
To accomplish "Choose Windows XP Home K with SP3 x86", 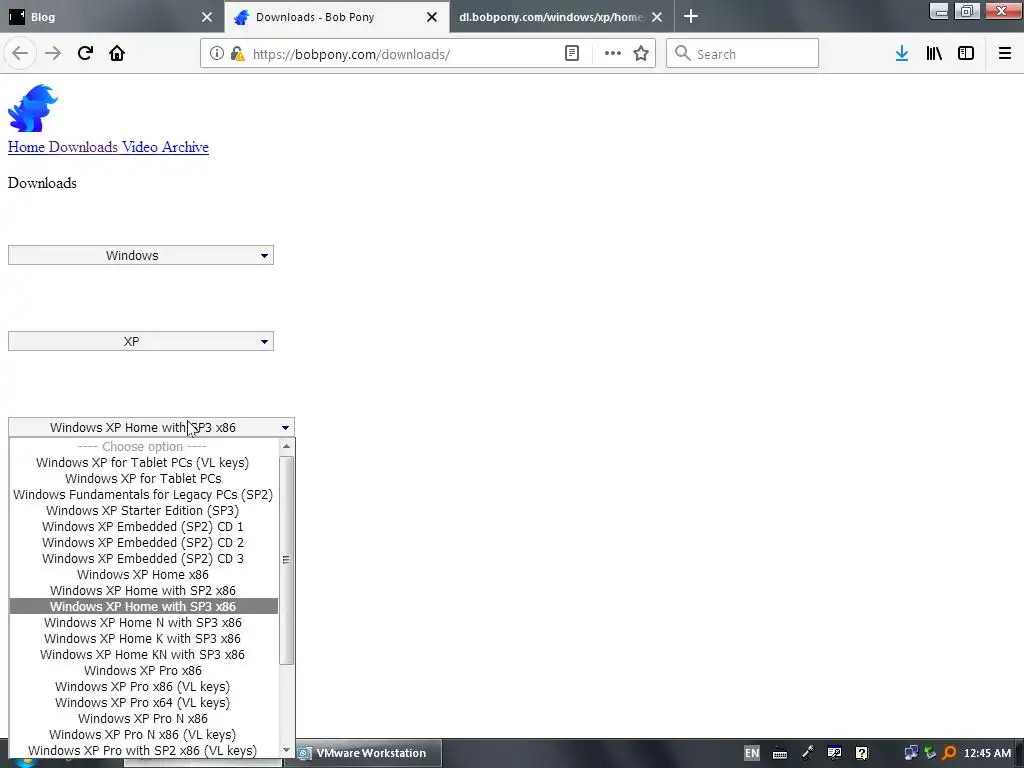I will coord(143,639).
